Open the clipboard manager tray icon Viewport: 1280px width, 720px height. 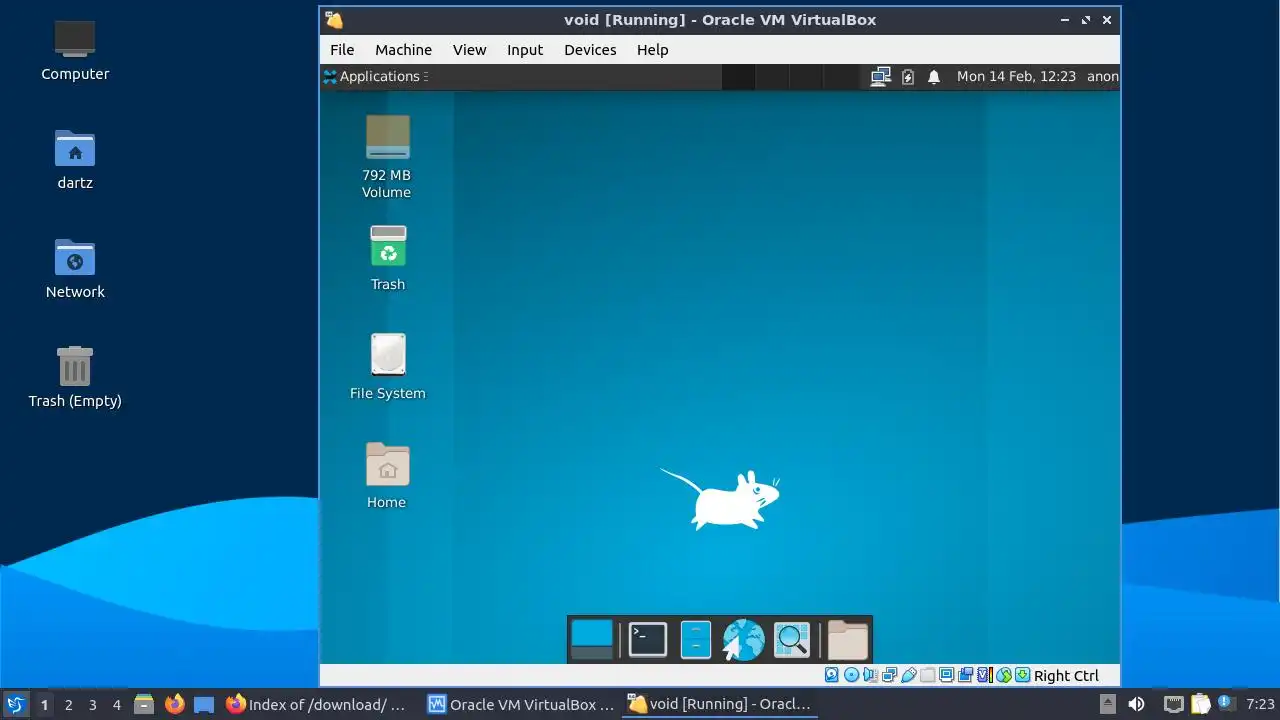coord(1200,704)
